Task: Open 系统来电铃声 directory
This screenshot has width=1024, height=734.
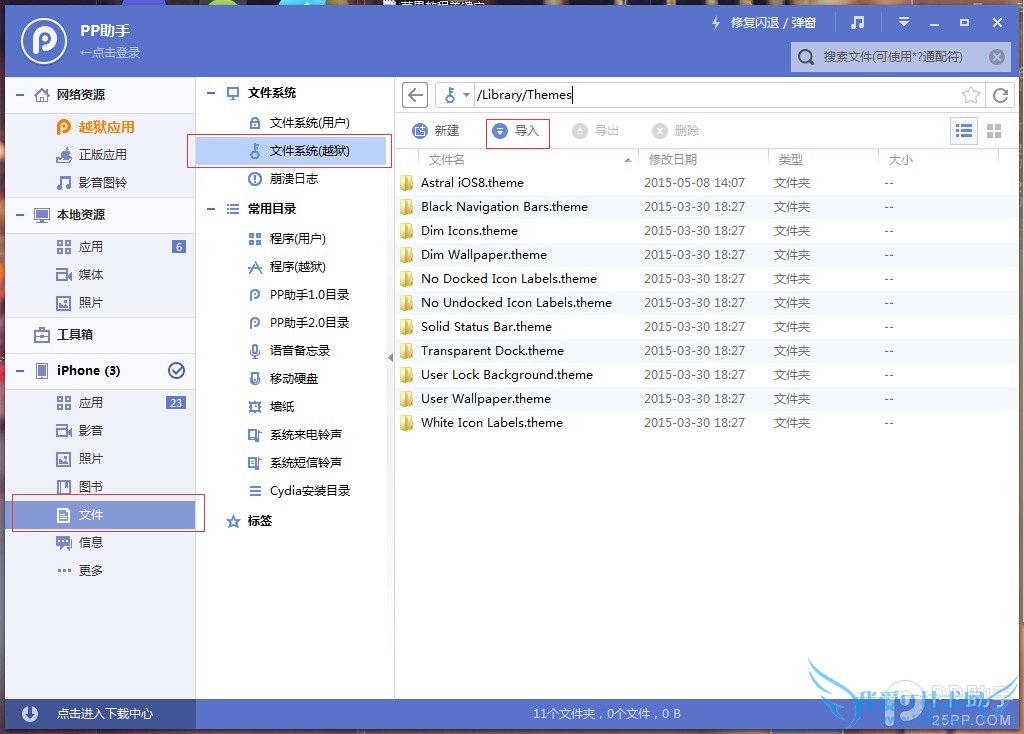Action: click(x=295, y=435)
